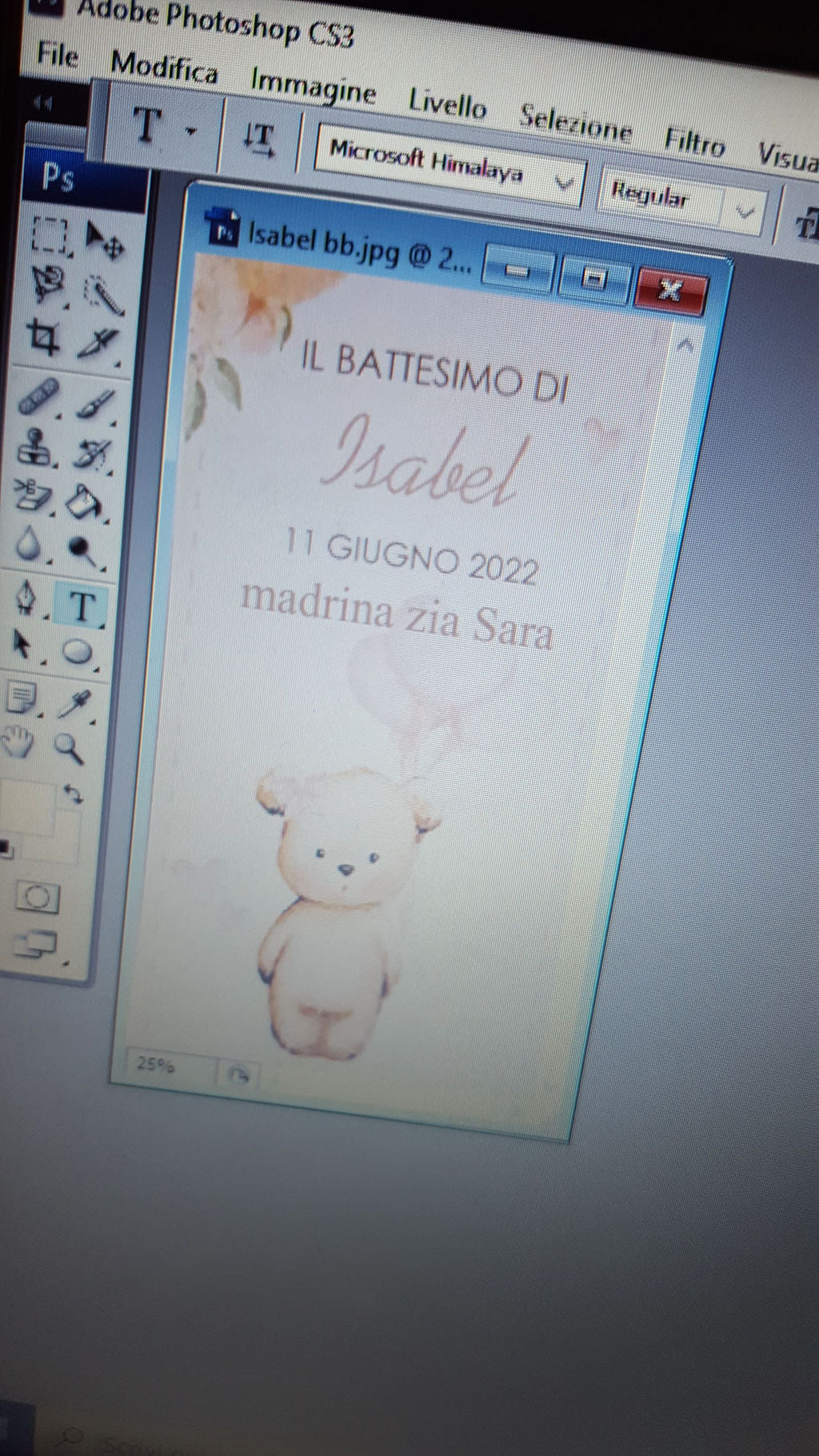Open the Type tool preset picker

pos(190,130)
